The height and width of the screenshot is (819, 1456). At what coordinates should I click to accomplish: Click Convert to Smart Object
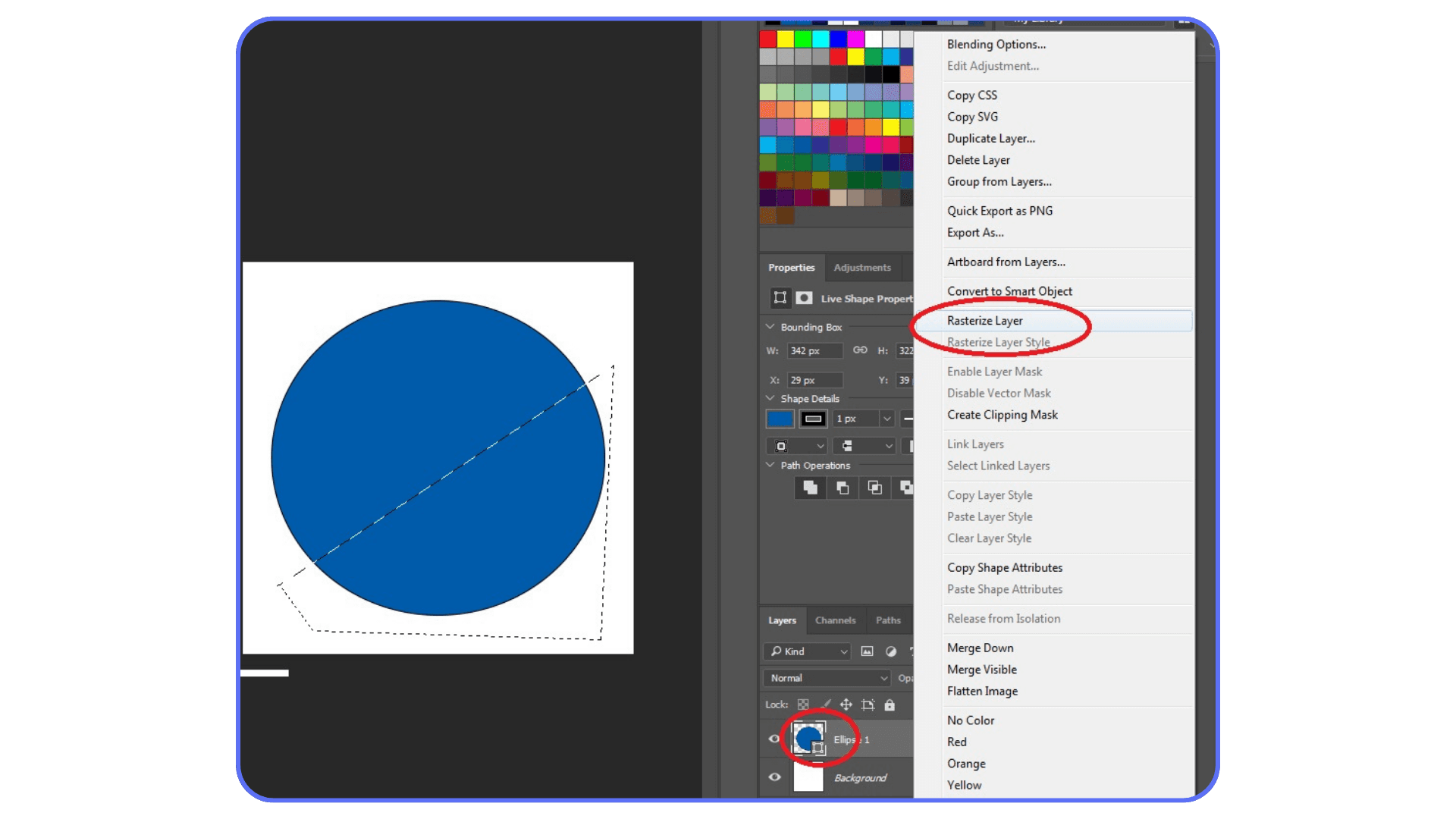coord(1009,290)
